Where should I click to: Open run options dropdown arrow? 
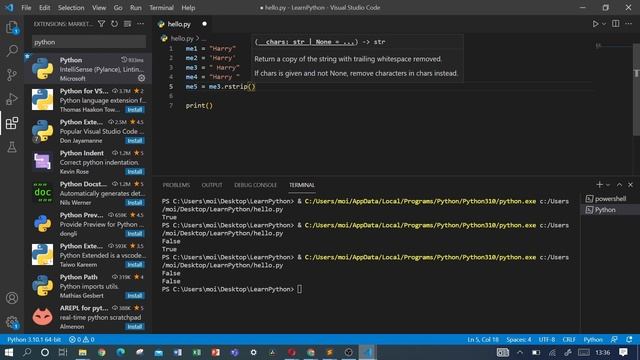[604, 24]
